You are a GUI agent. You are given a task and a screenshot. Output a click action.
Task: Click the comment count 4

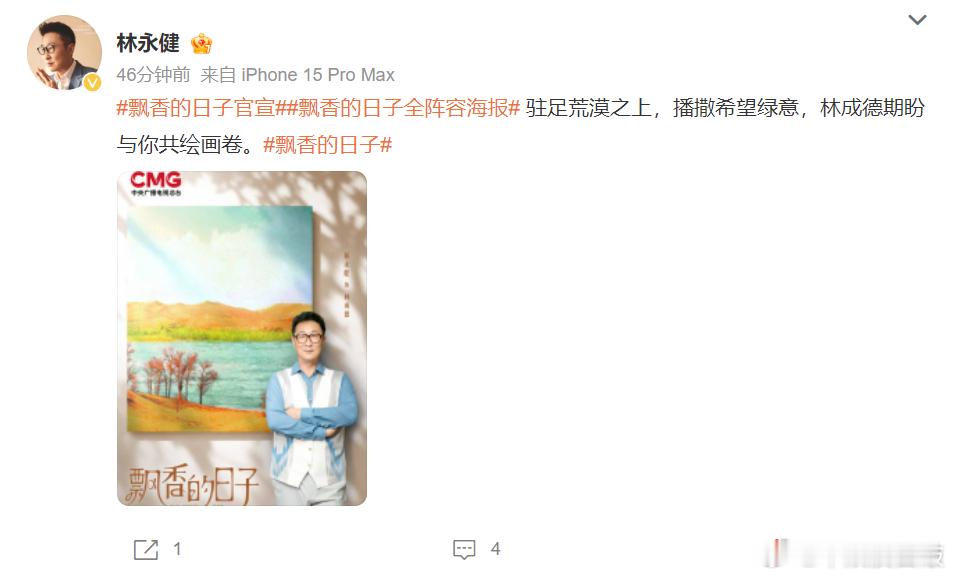point(495,549)
